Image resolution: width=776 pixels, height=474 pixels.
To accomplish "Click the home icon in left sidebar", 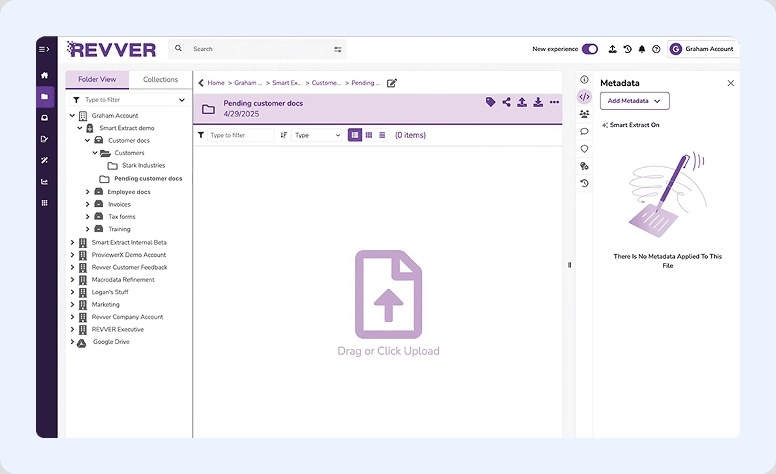I will tap(44, 75).
